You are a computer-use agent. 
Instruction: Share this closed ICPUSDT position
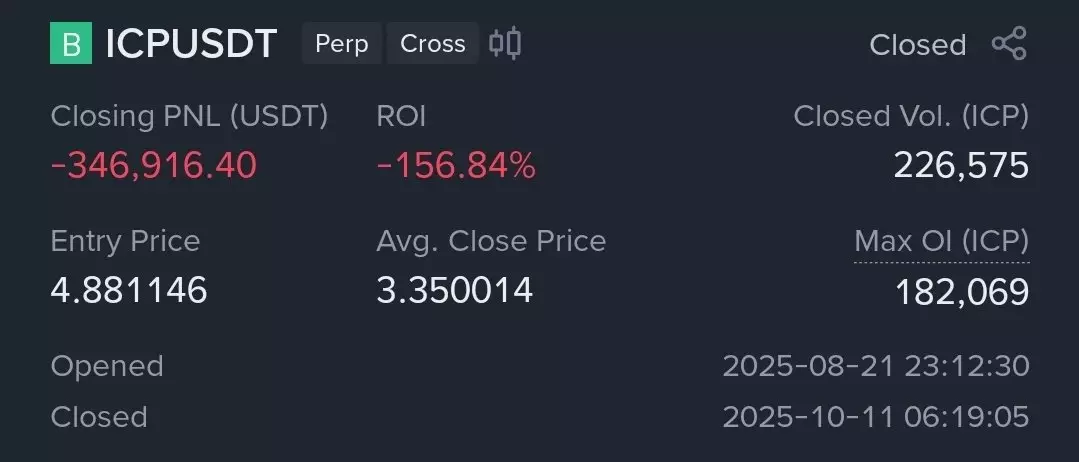coord(1009,44)
